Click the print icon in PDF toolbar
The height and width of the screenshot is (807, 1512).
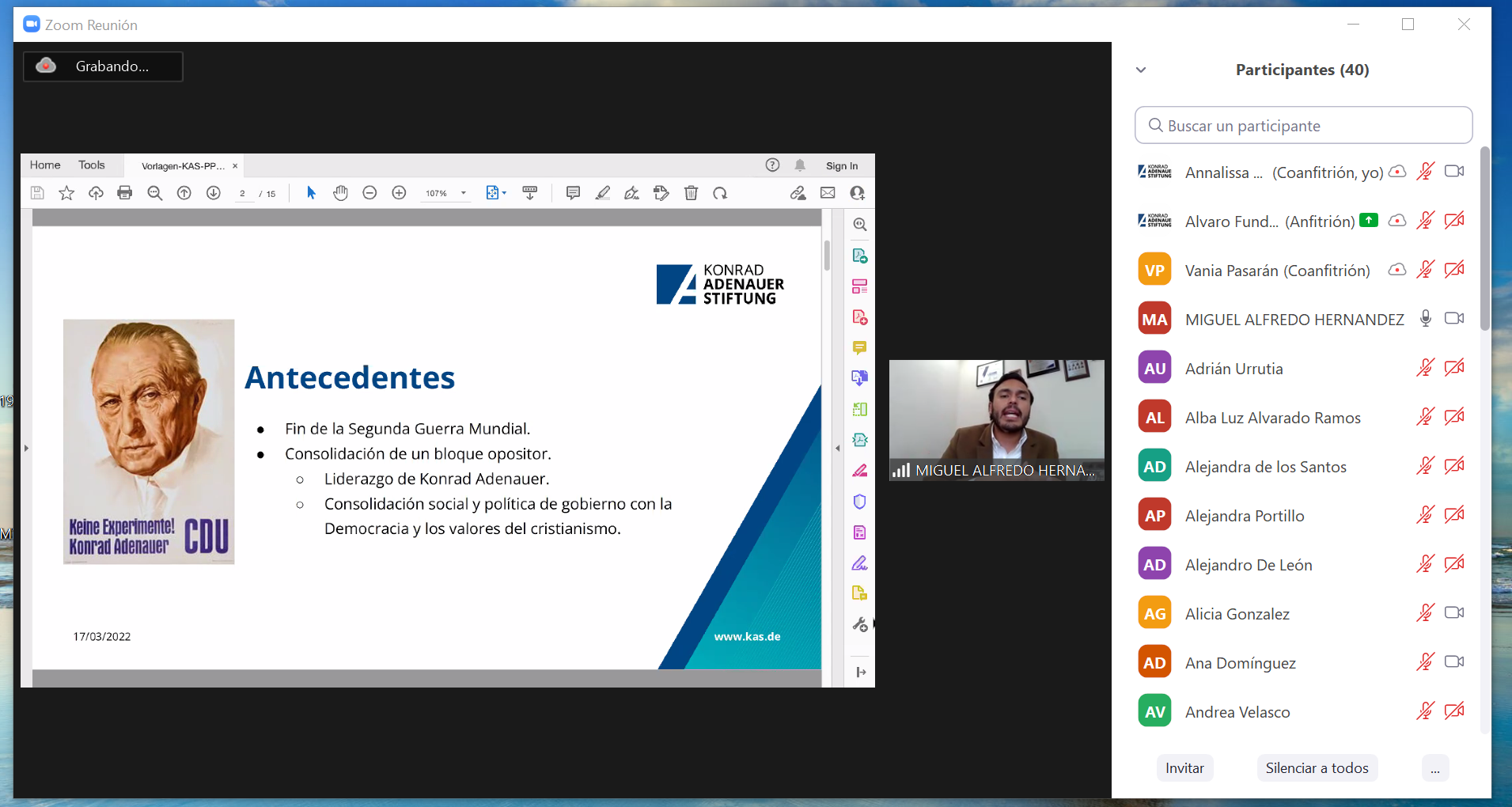point(124,193)
